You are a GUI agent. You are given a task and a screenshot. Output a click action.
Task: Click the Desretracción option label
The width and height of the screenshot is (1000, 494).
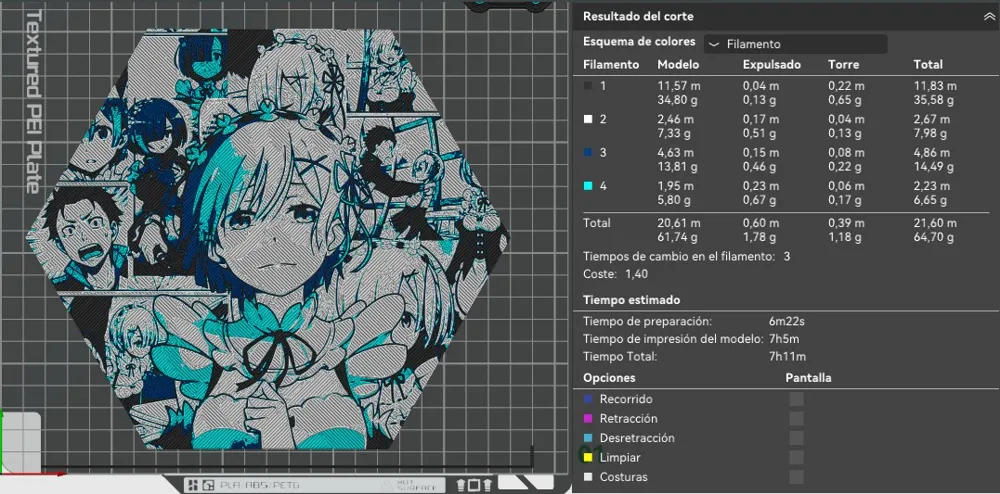tap(636, 438)
